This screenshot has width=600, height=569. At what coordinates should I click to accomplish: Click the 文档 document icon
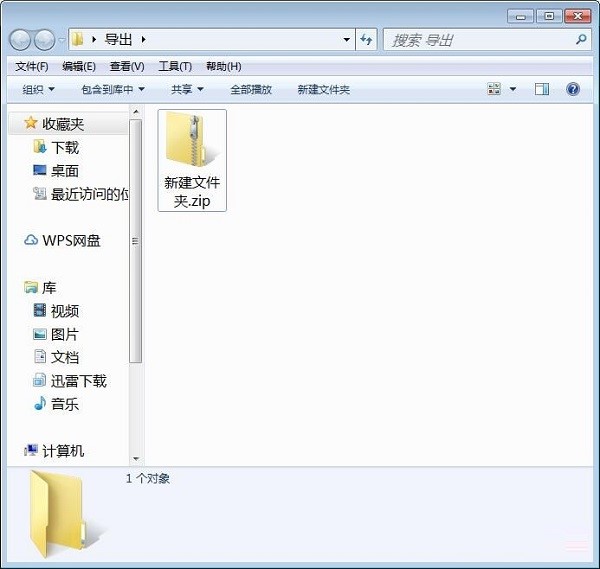click(x=40, y=356)
